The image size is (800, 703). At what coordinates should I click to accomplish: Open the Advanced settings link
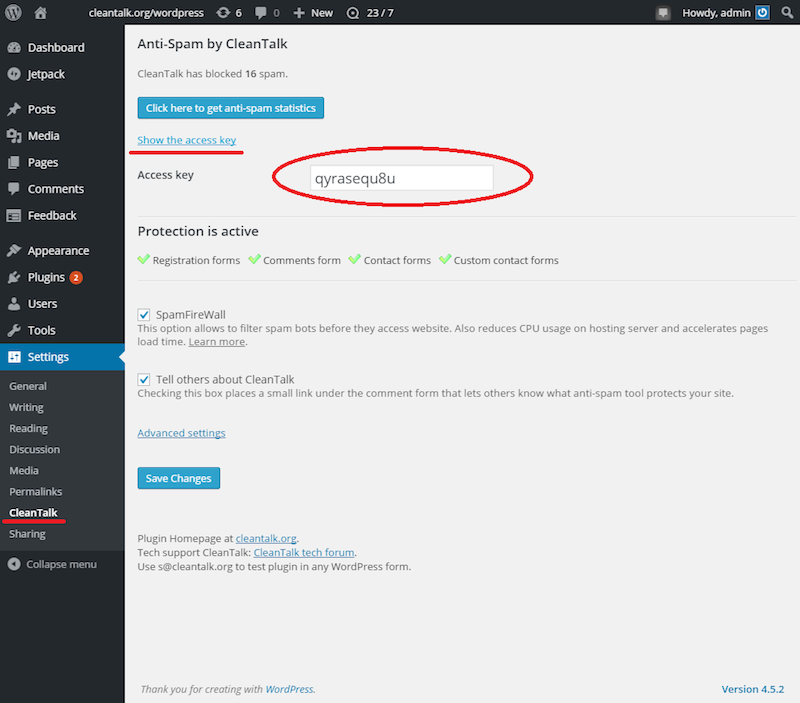(182, 433)
